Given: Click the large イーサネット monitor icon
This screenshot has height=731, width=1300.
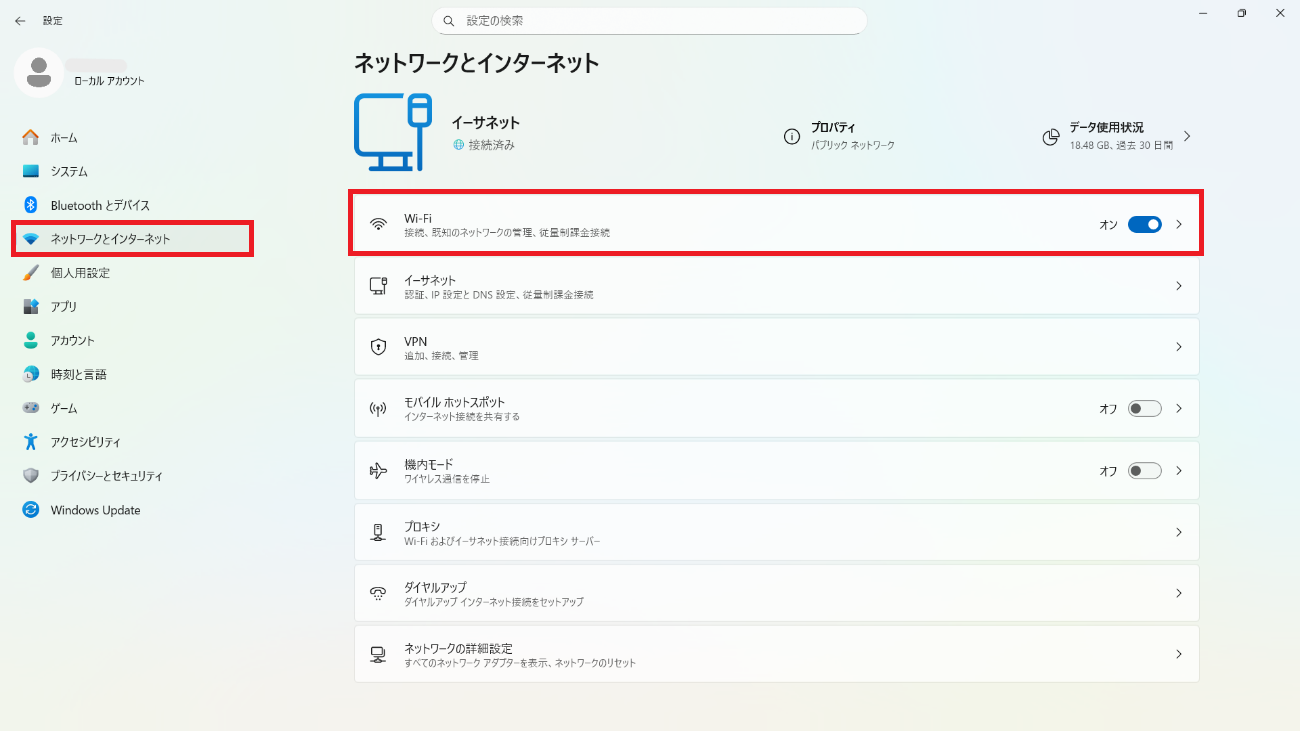Looking at the screenshot, I should pyautogui.click(x=392, y=132).
